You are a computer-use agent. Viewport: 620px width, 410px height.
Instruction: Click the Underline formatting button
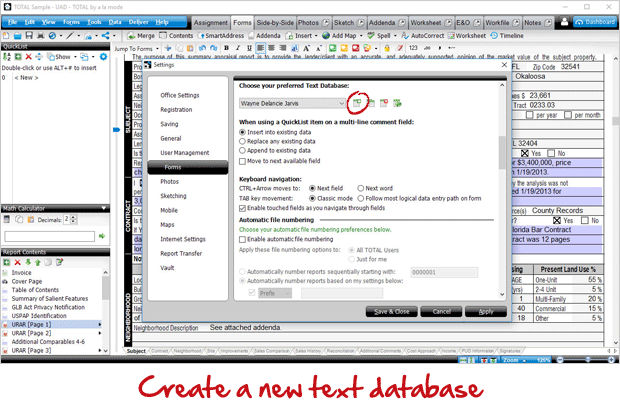tap(249, 48)
